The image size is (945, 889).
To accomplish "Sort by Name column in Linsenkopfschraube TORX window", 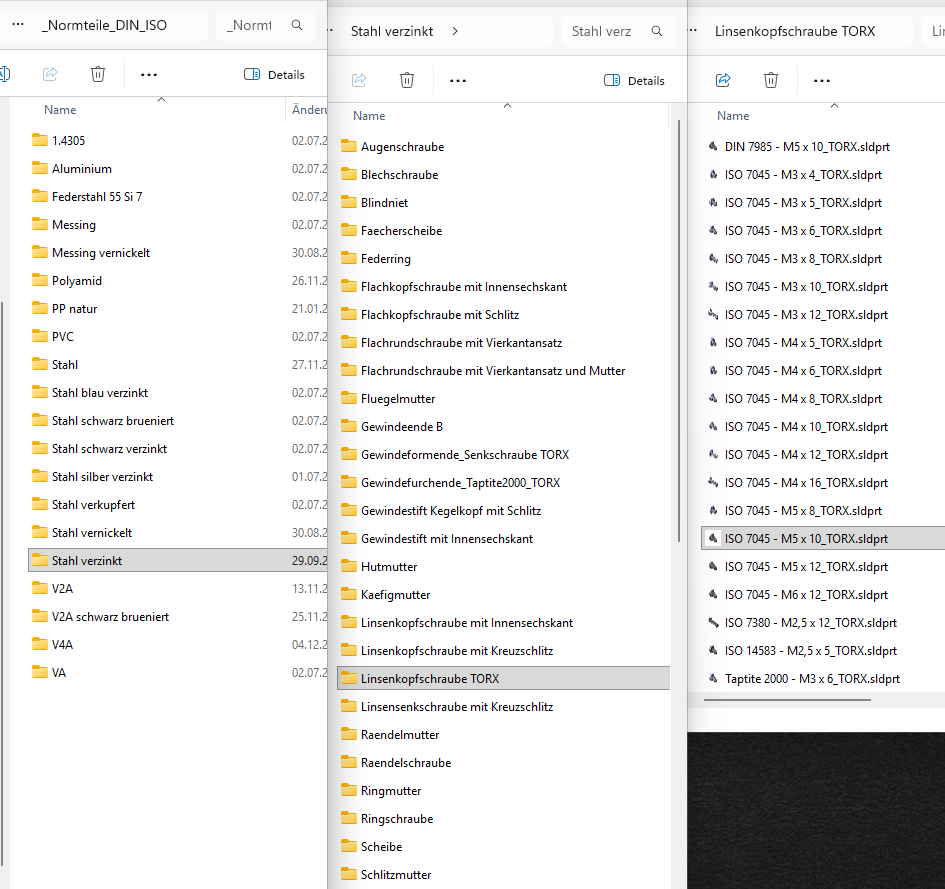I will click(x=733, y=116).
